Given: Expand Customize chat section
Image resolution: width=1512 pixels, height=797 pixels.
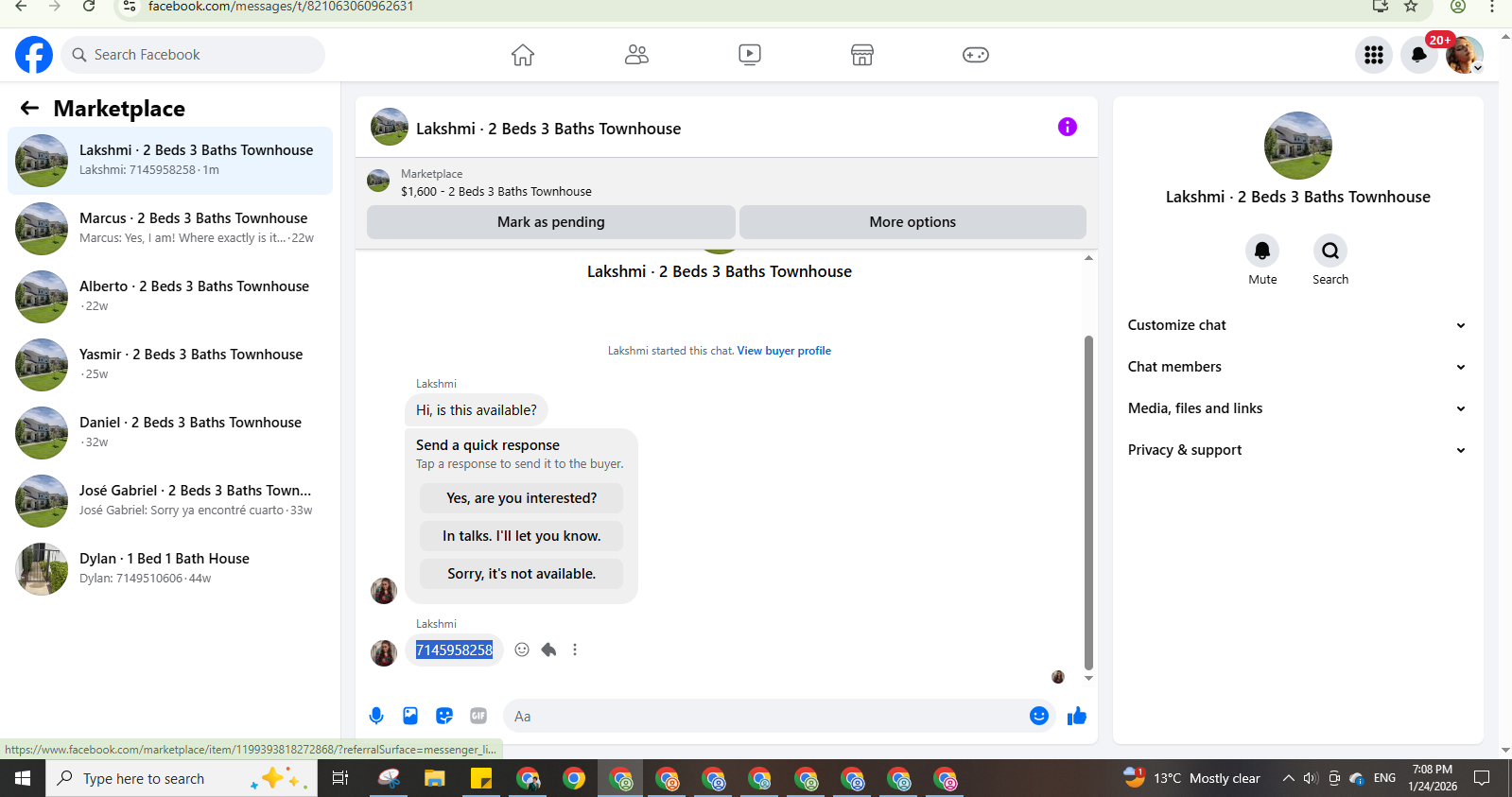Looking at the screenshot, I should 1297,325.
